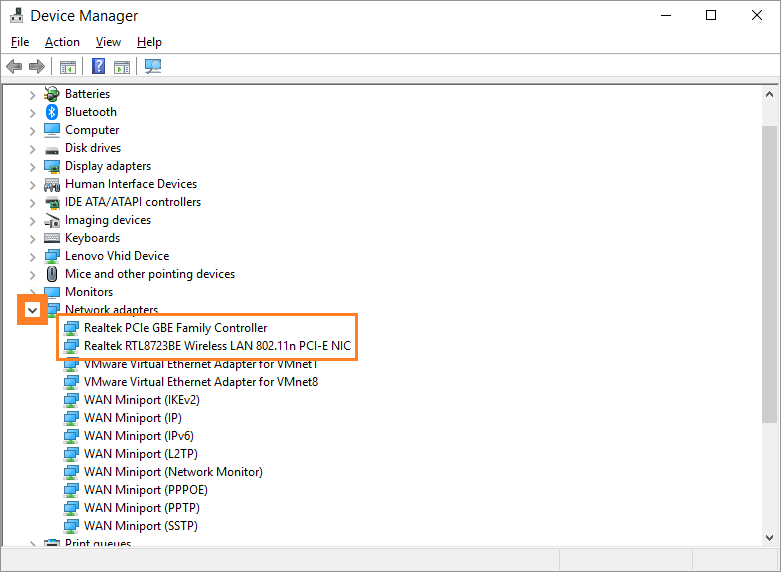781x572 pixels.
Task: Click Scan for hardware changes icon
Action: (153, 66)
